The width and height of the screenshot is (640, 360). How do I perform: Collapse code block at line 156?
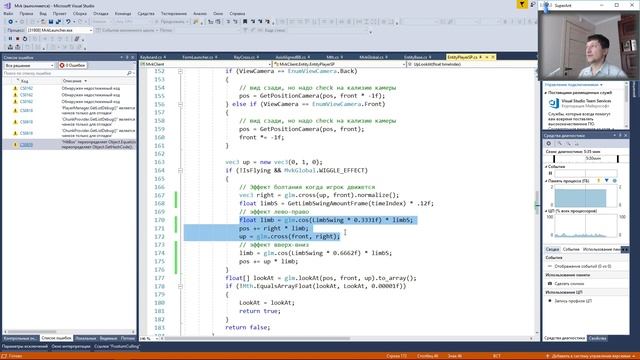(x=180, y=104)
